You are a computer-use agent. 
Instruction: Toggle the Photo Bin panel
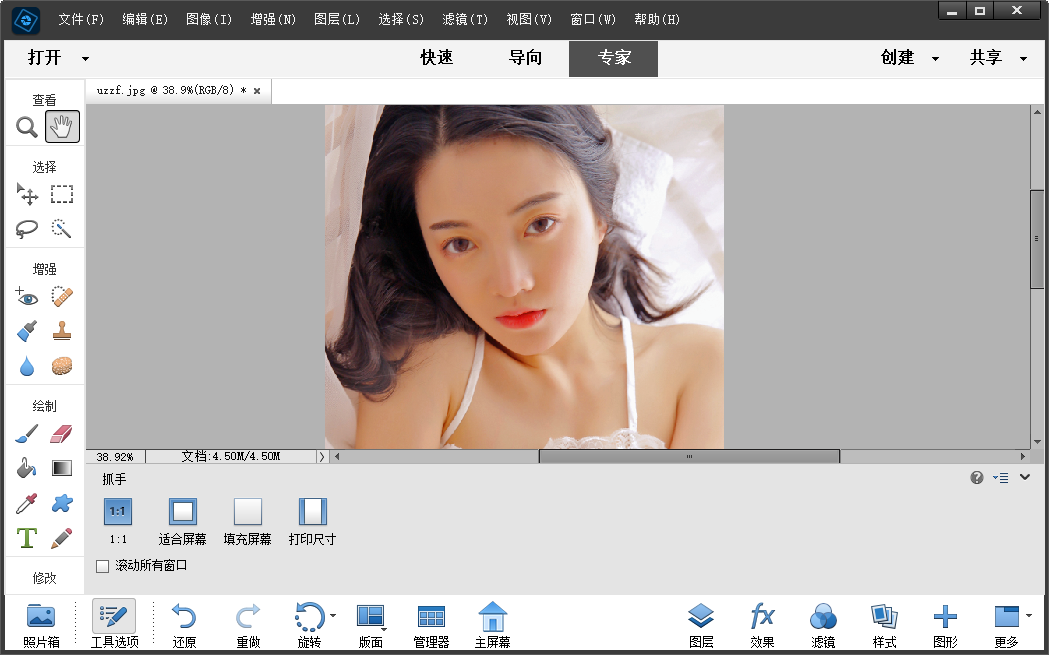tap(41, 623)
